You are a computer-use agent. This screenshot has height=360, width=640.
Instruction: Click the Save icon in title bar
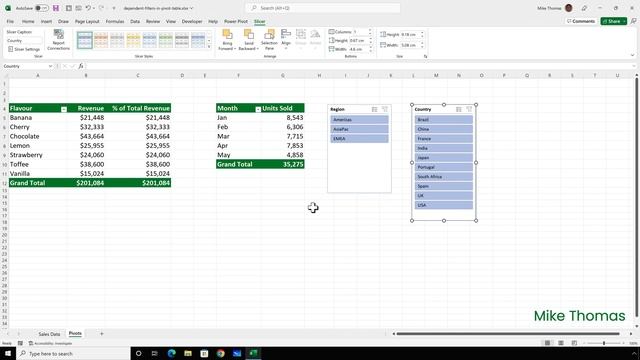click(56, 8)
